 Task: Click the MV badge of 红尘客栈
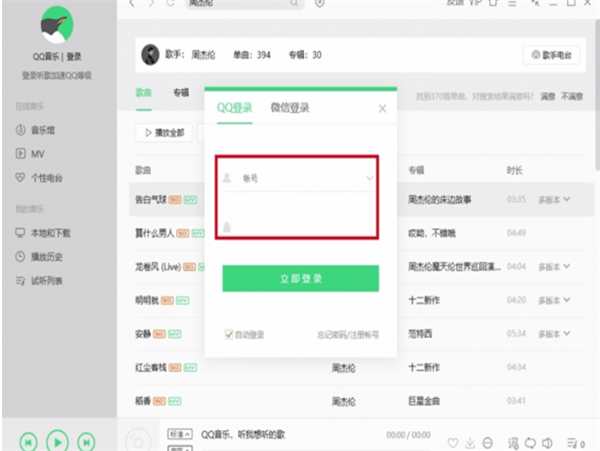190,368
